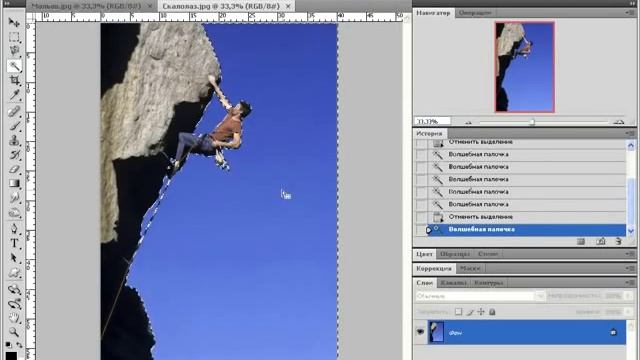
Task: Open the Навигатор panel menu
Action: click(630, 13)
